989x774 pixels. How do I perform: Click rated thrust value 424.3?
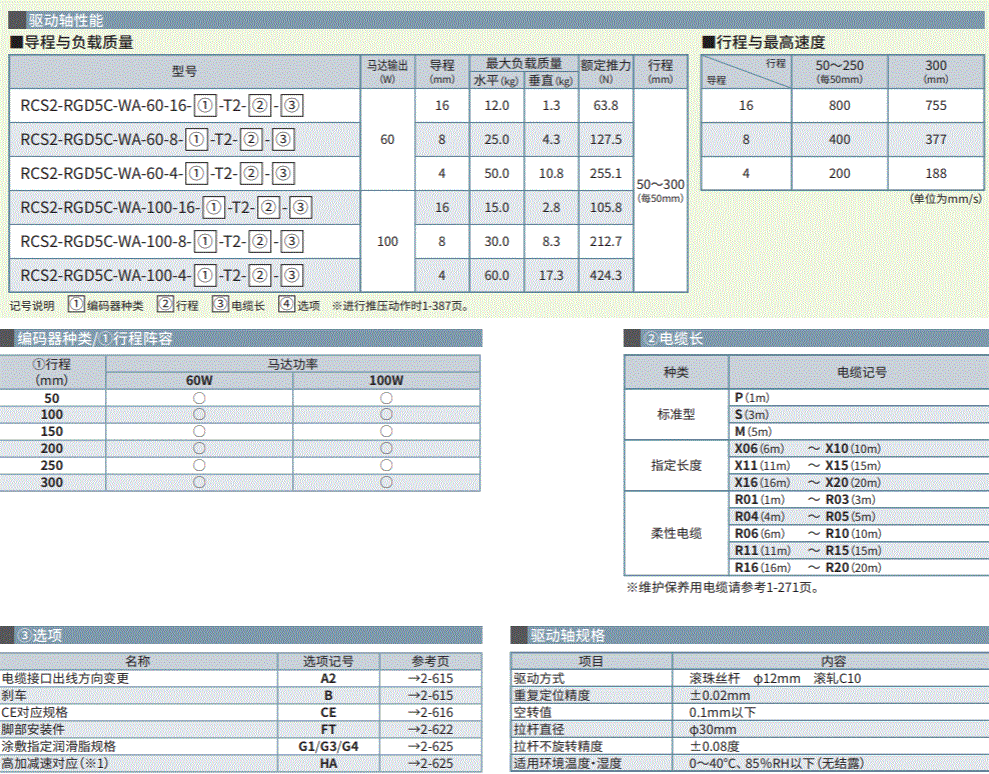tap(606, 276)
